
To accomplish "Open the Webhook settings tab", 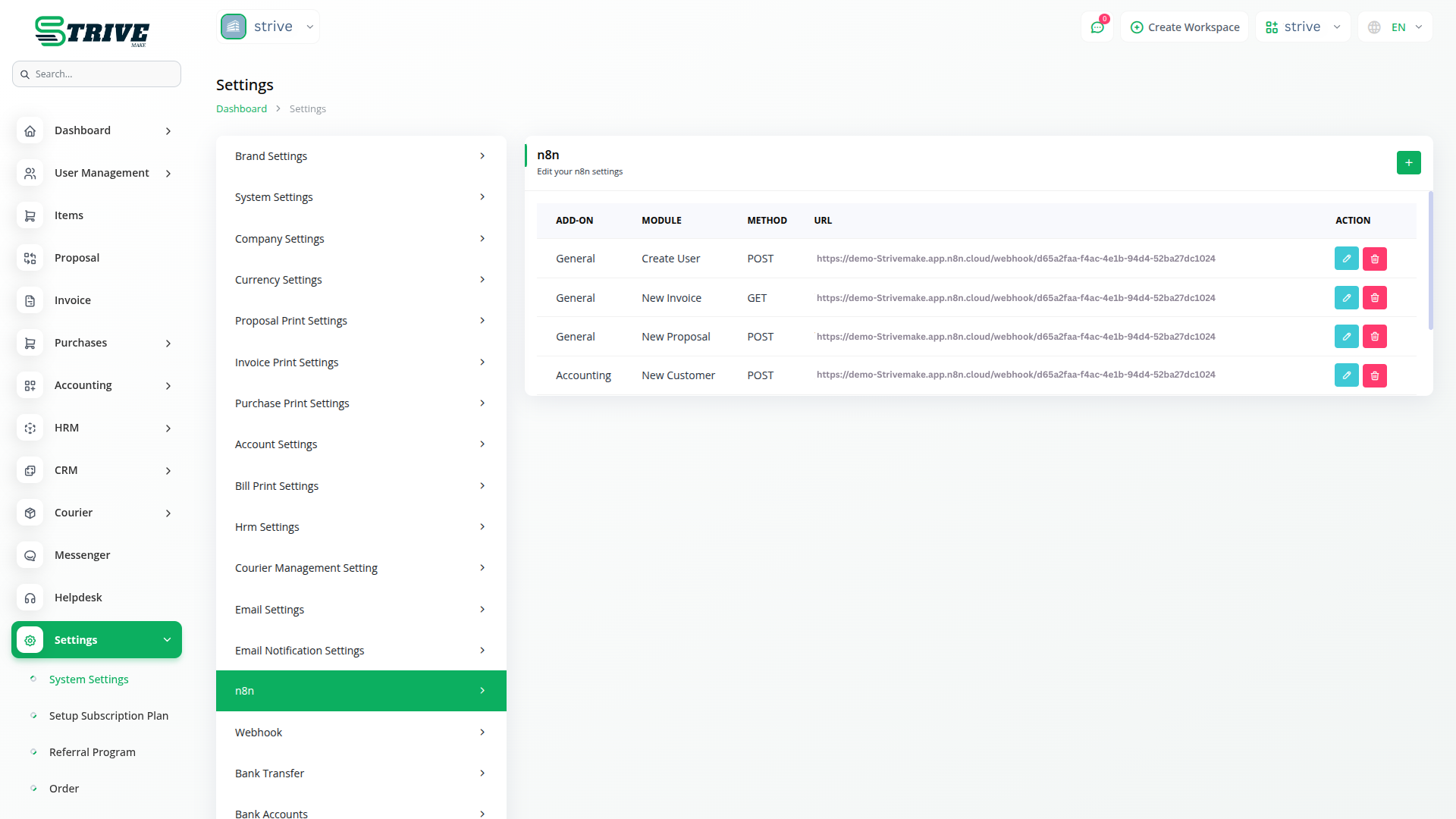I will [360, 733].
